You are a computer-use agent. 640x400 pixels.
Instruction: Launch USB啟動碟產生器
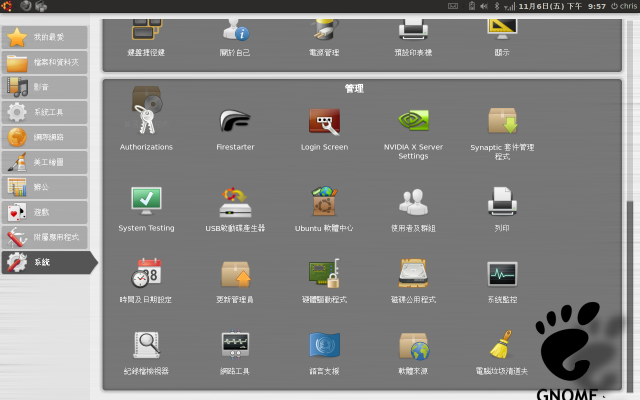(235, 202)
